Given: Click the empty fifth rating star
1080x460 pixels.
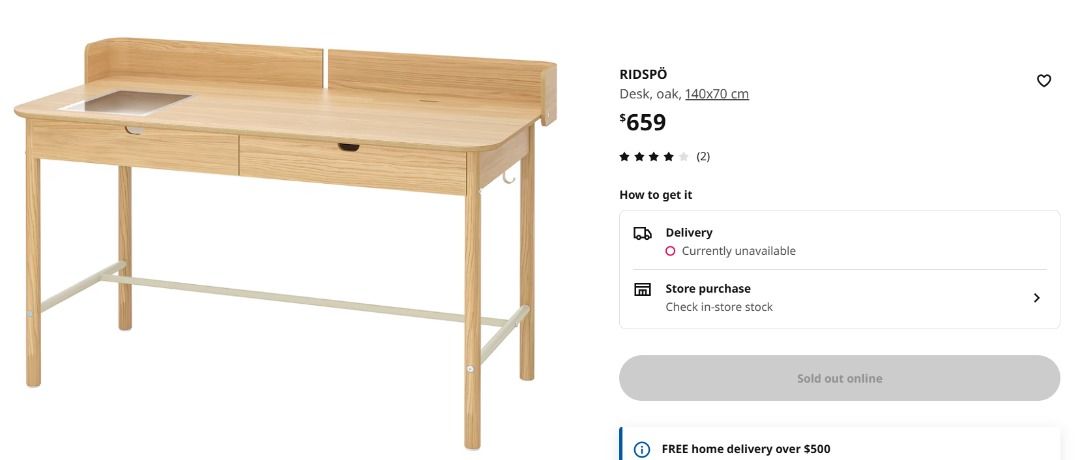Looking at the screenshot, I should pos(683,157).
